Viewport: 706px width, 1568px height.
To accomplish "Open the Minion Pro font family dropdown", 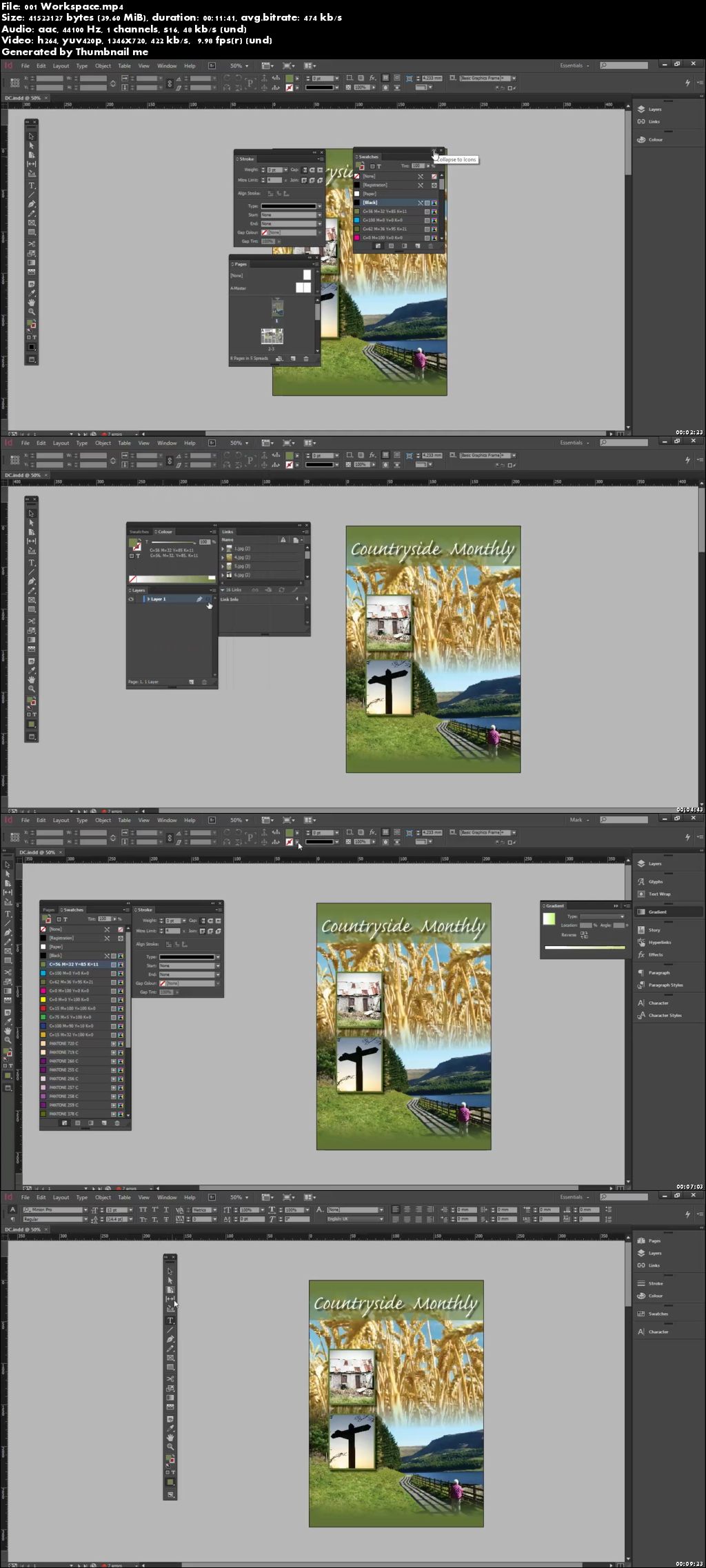I will 85,1209.
